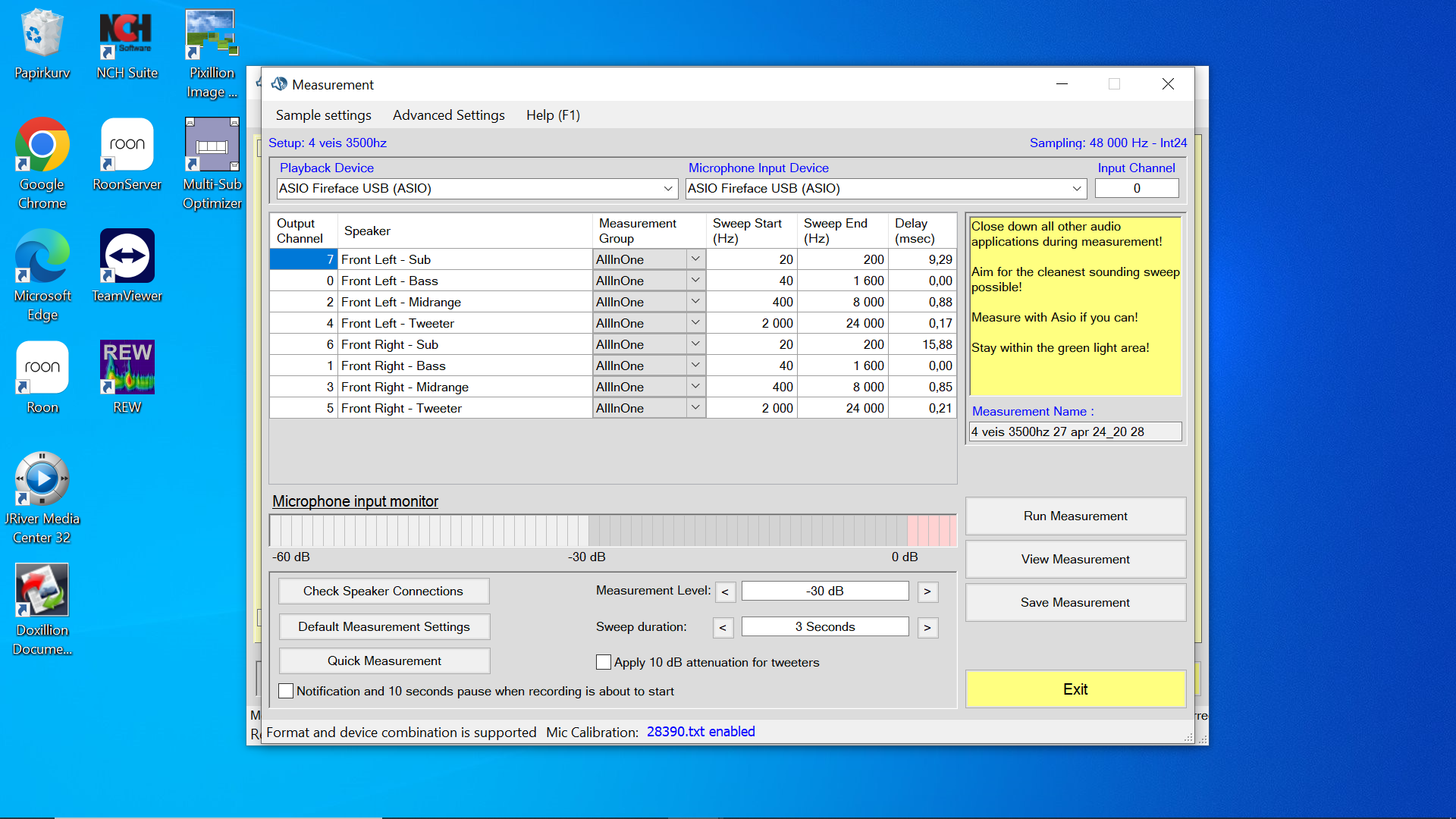This screenshot has width=1456, height=819.
Task: Open the RoonServer desktop shortcut
Action: pos(127,146)
